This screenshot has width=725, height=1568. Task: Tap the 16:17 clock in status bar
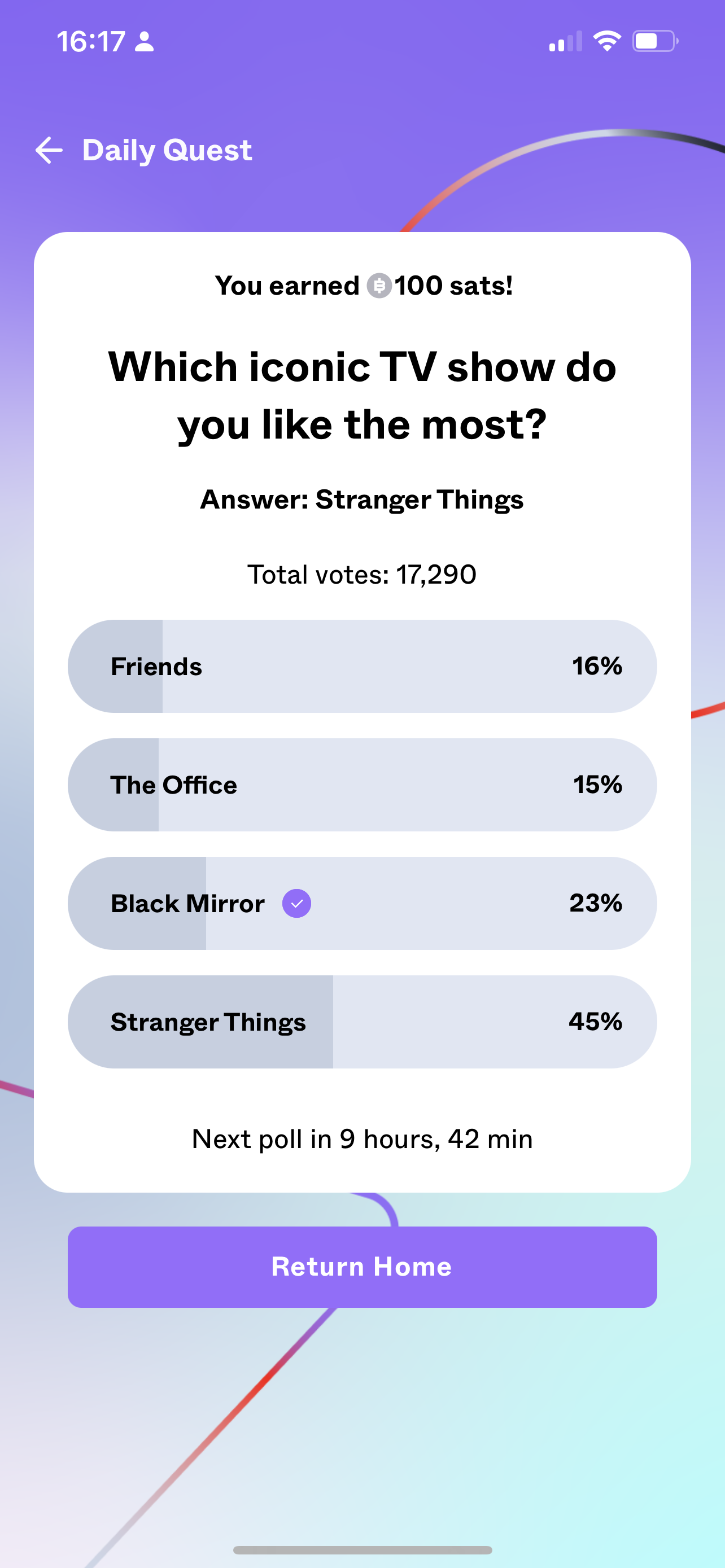91,41
